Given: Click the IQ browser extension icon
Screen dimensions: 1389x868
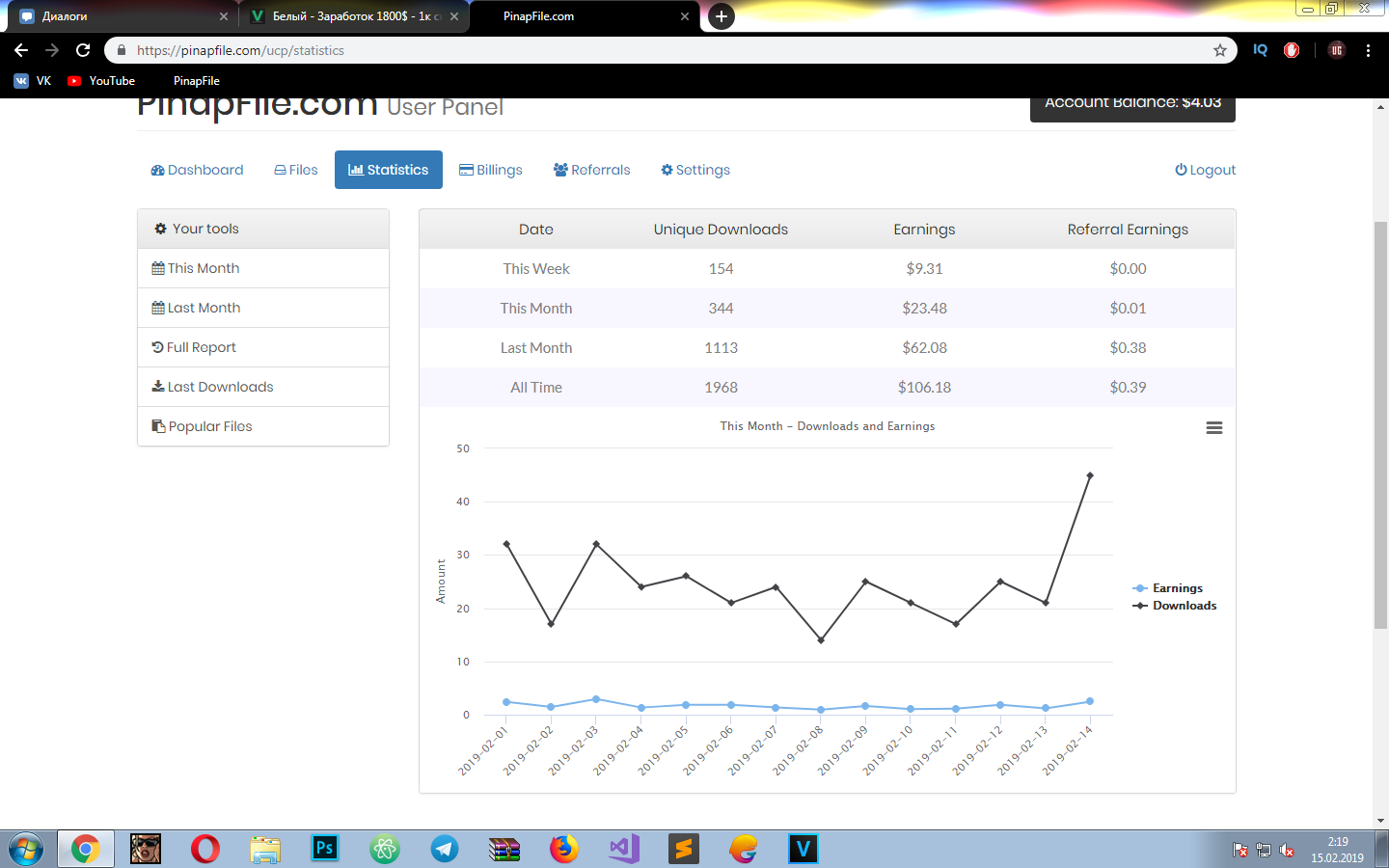Looking at the screenshot, I should click(1260, 50).
